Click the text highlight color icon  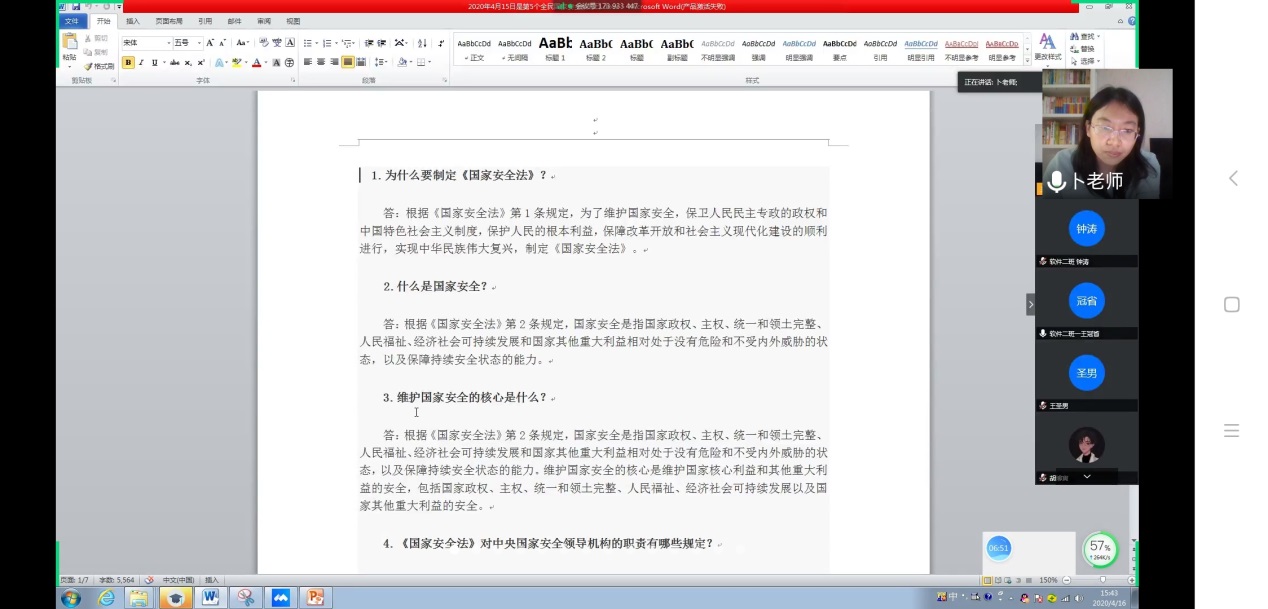click(x=236, y=62)
